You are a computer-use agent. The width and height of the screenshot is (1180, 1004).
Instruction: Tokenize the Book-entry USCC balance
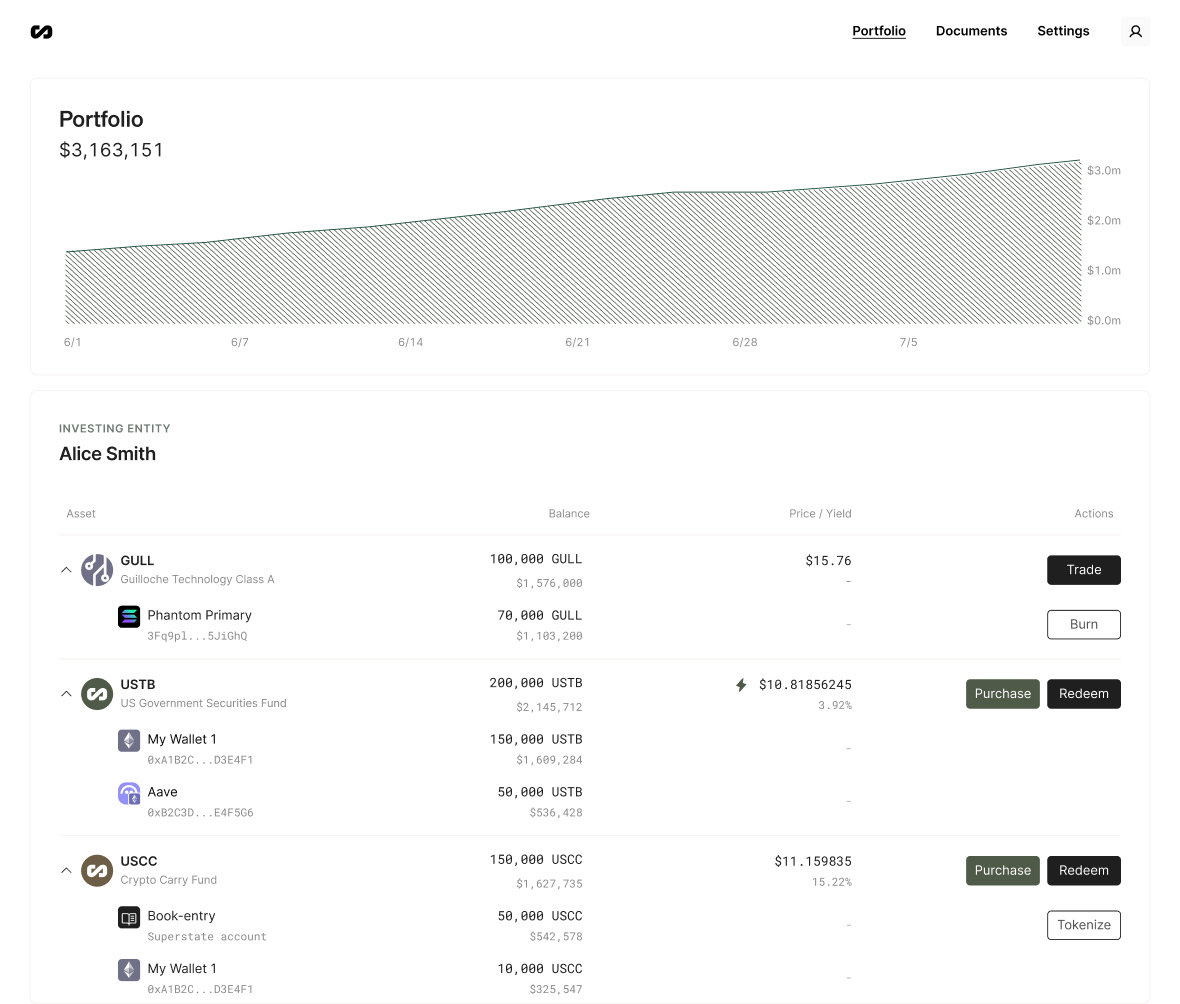(x=1083, y=925)
